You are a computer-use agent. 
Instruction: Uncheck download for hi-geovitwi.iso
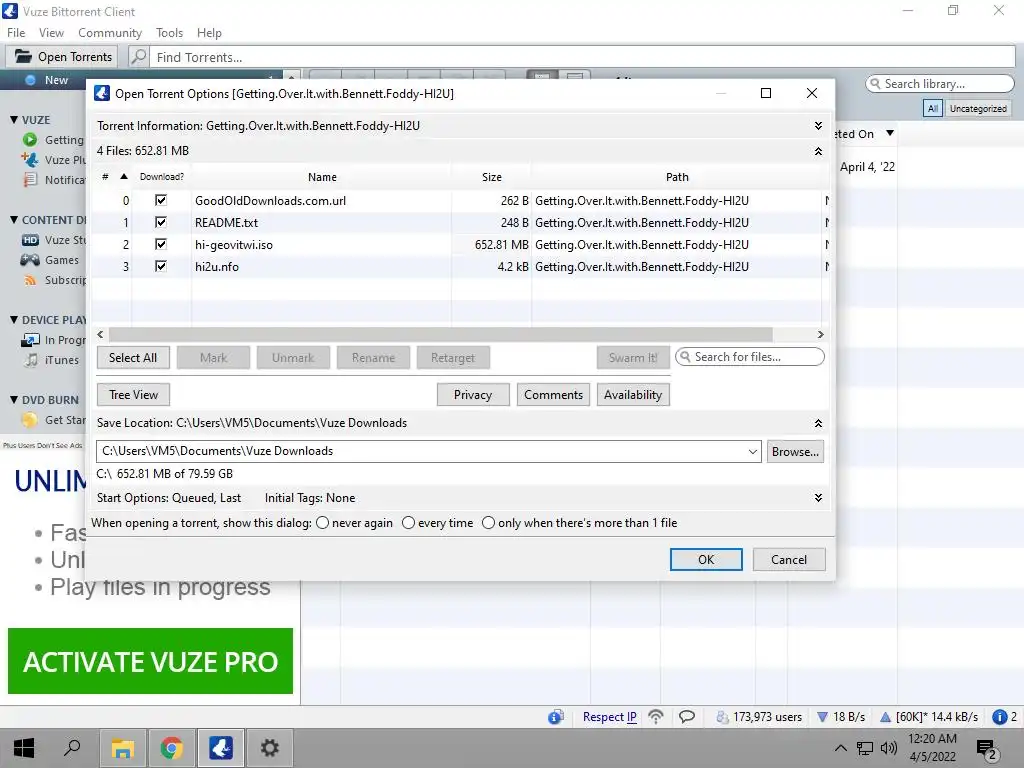point(161,244)
